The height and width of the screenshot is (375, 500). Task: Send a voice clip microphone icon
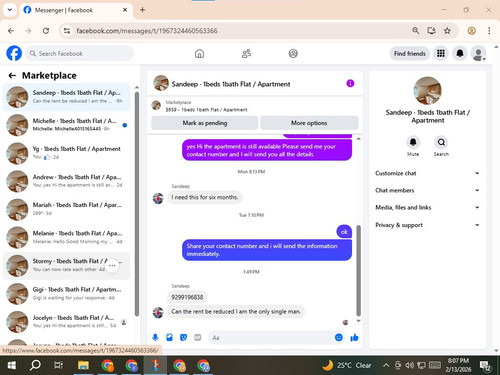155,338
